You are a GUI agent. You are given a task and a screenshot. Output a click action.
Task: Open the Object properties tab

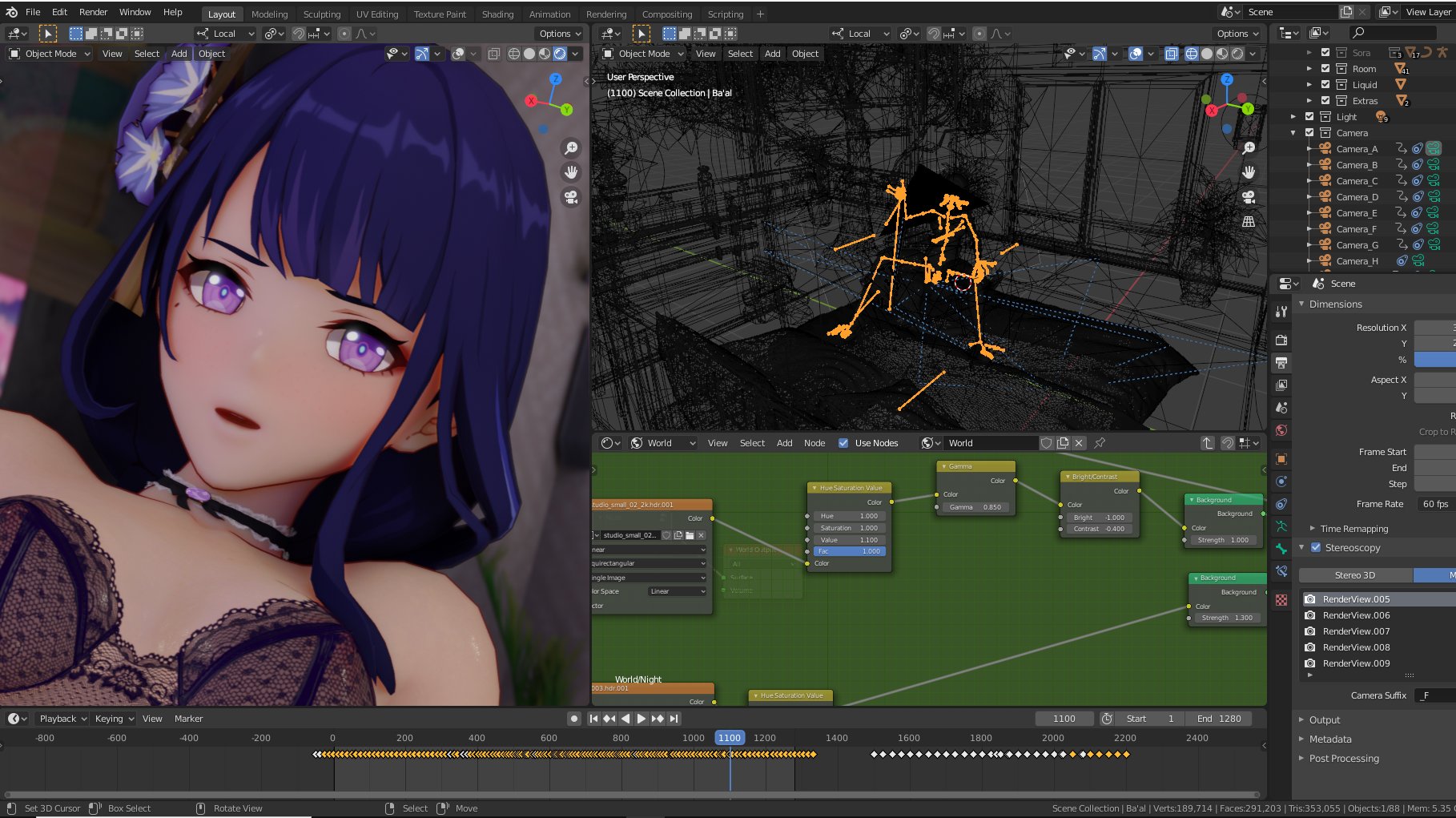(1281, 459)
